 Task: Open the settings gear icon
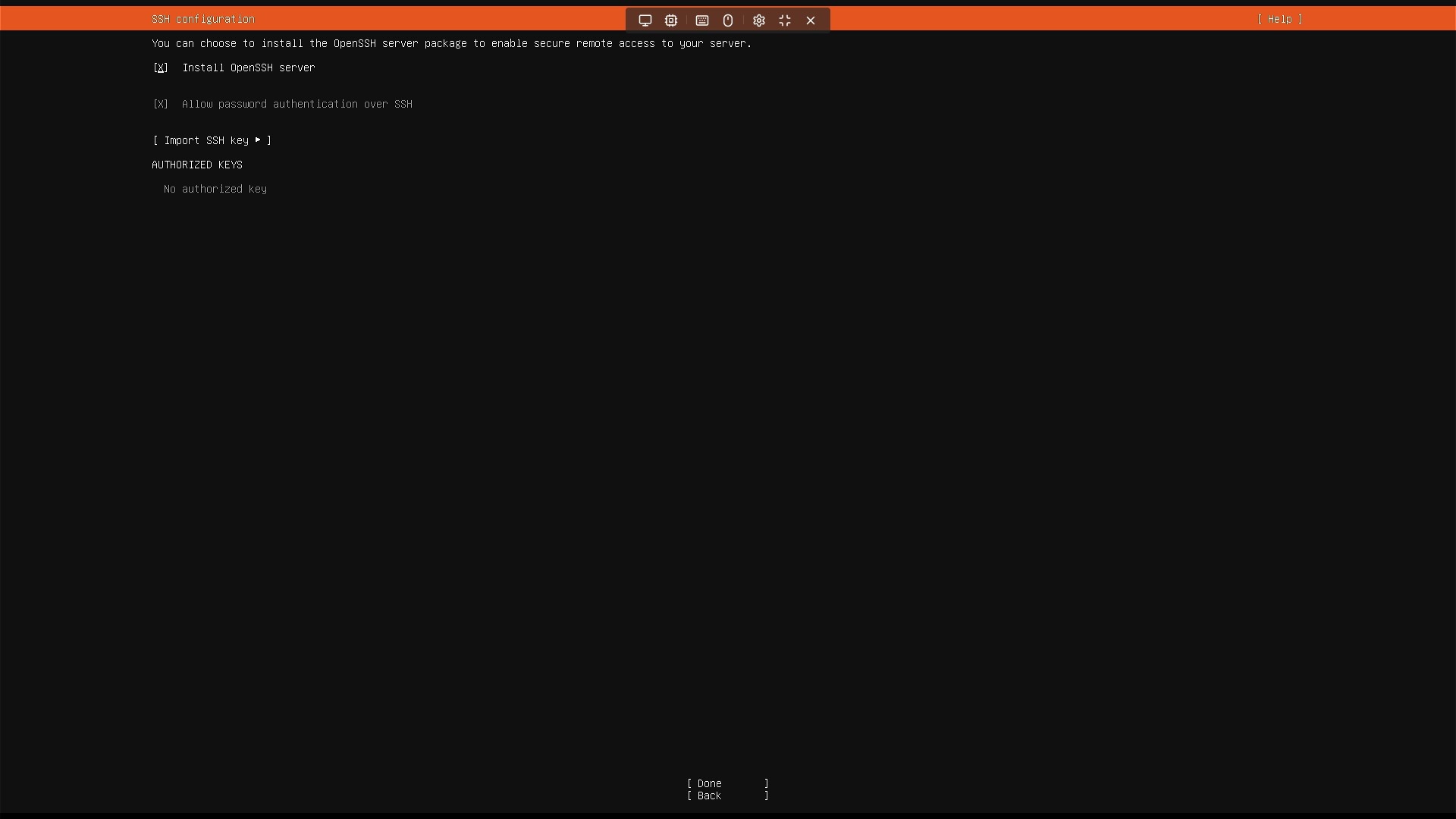click(759, 20)
